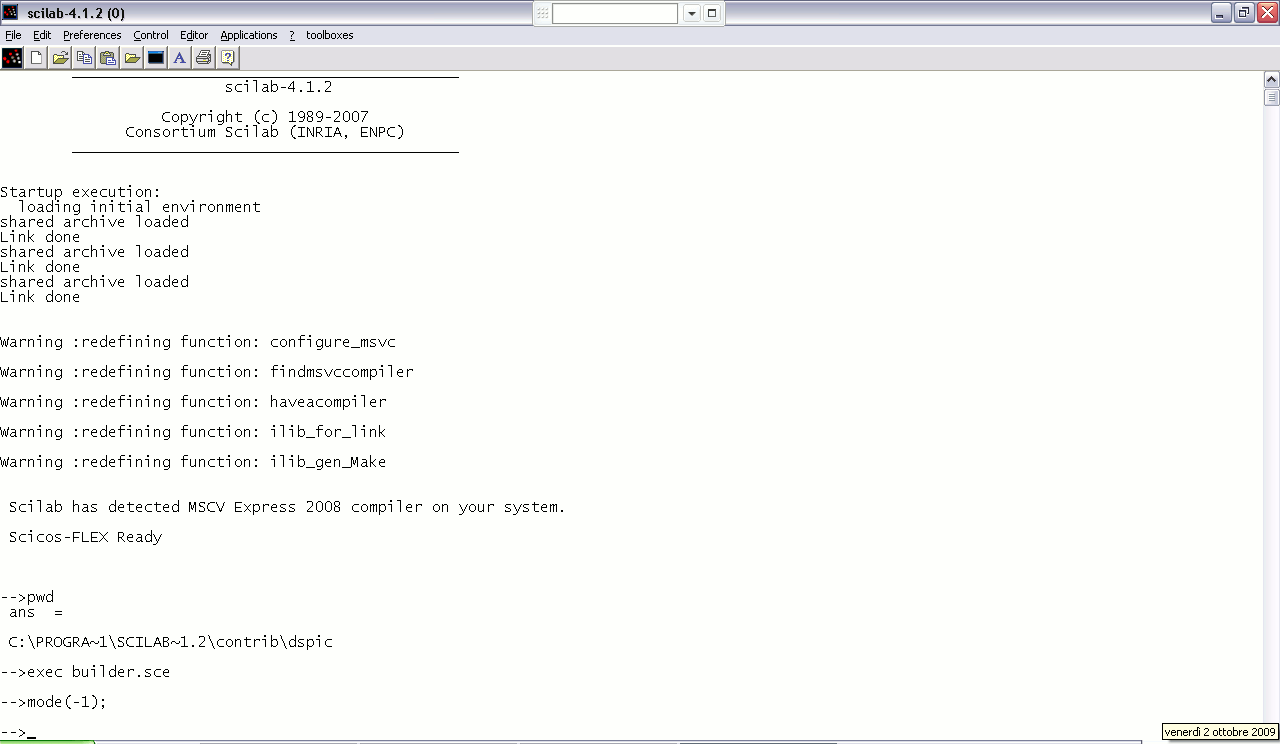Click the 'mode(-1);' command line
This screenshot has height=744, width=1280.
coord(53,702)
